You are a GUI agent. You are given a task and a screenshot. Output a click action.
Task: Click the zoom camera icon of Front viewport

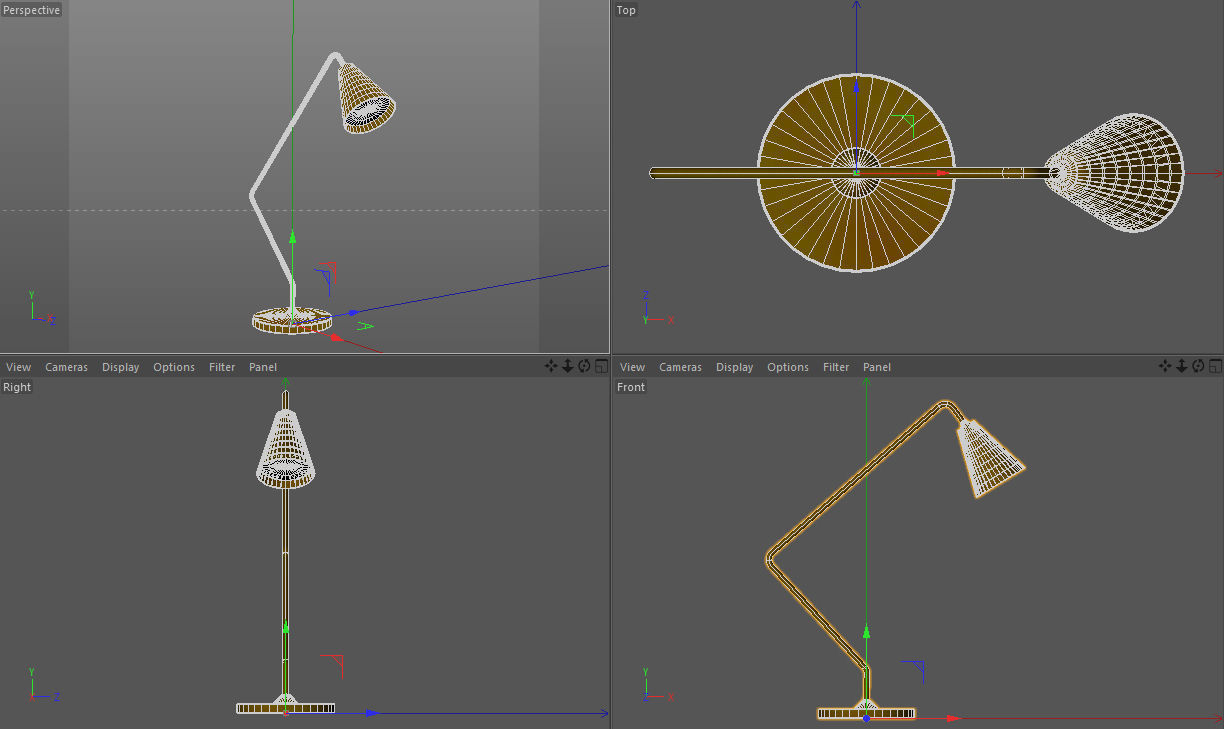tap(1182, 366)
